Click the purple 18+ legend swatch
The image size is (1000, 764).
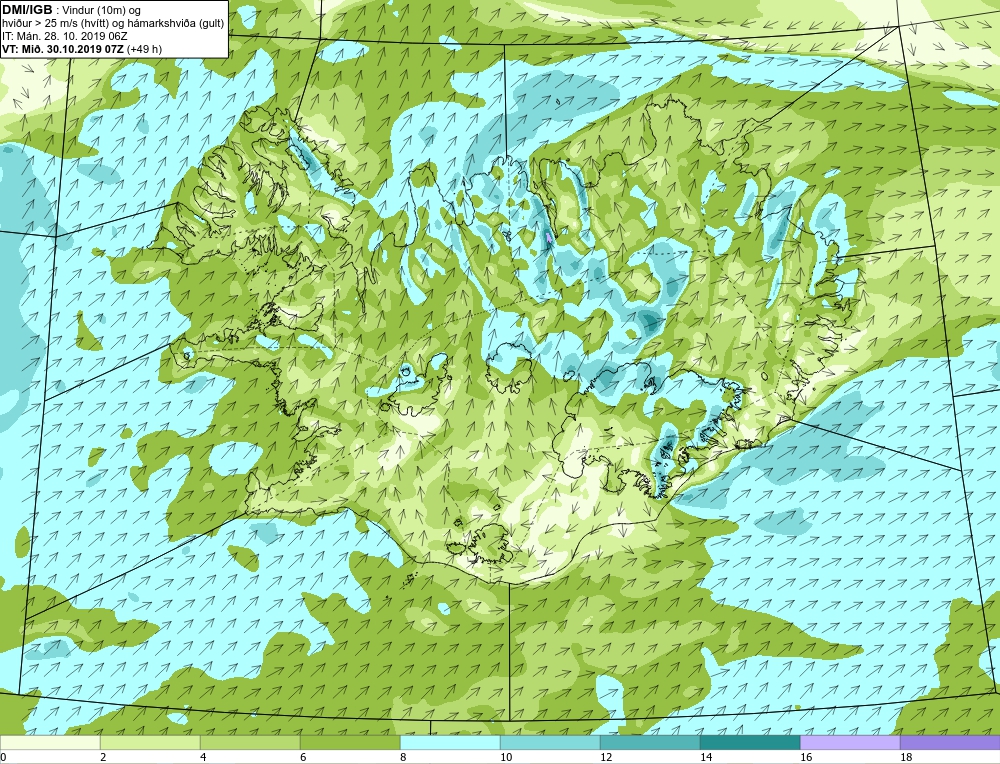pos(950,742)
